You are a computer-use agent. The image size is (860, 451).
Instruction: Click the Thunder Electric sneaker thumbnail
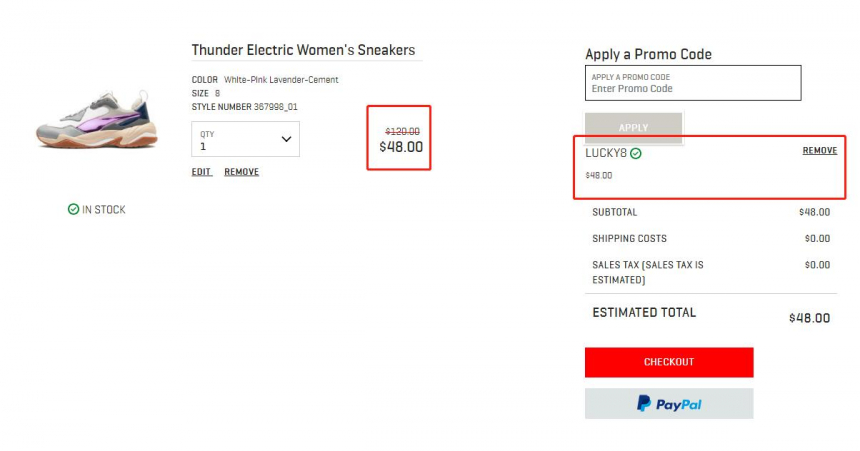[97, 120]
